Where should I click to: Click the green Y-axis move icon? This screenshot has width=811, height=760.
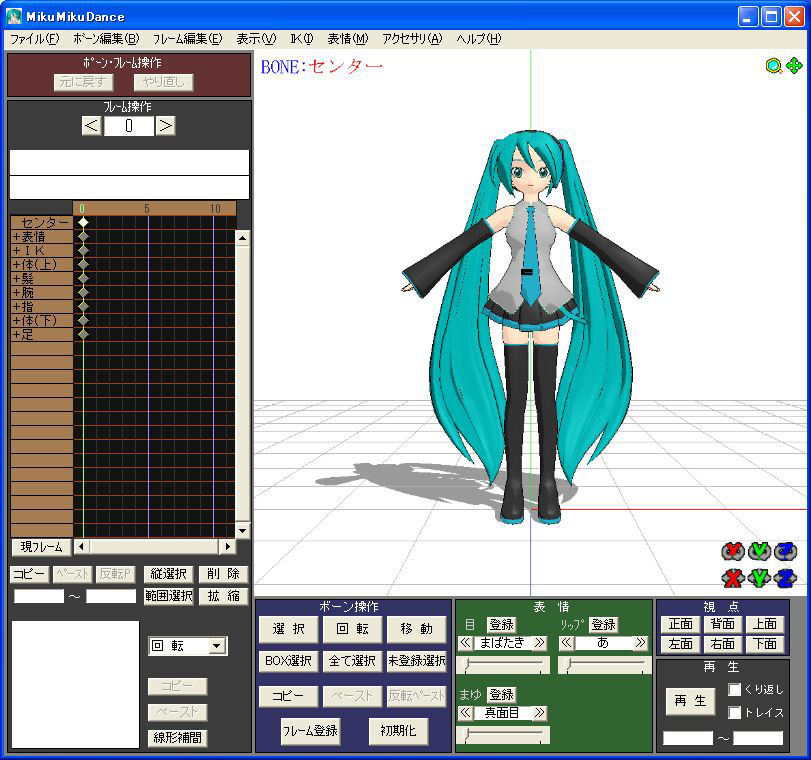pos(759,577)
